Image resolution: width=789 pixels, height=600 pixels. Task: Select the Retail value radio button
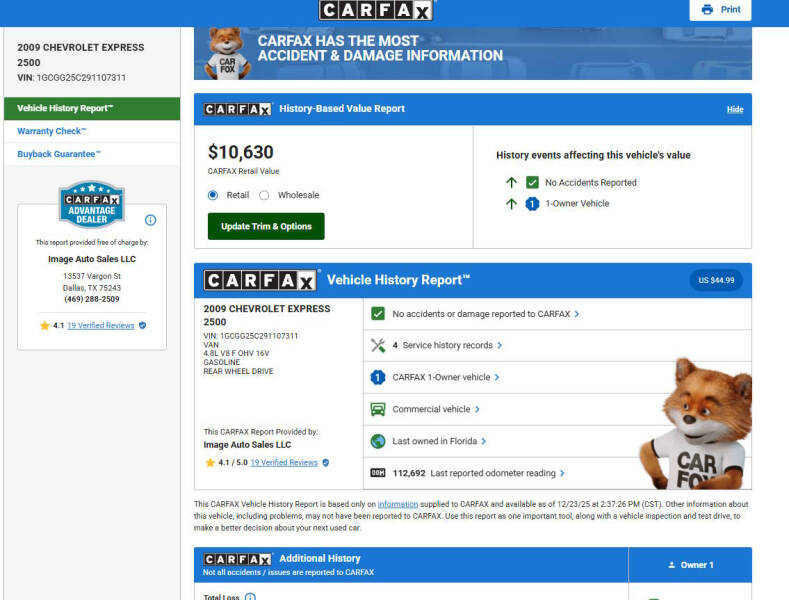click(x=213, y=196)
